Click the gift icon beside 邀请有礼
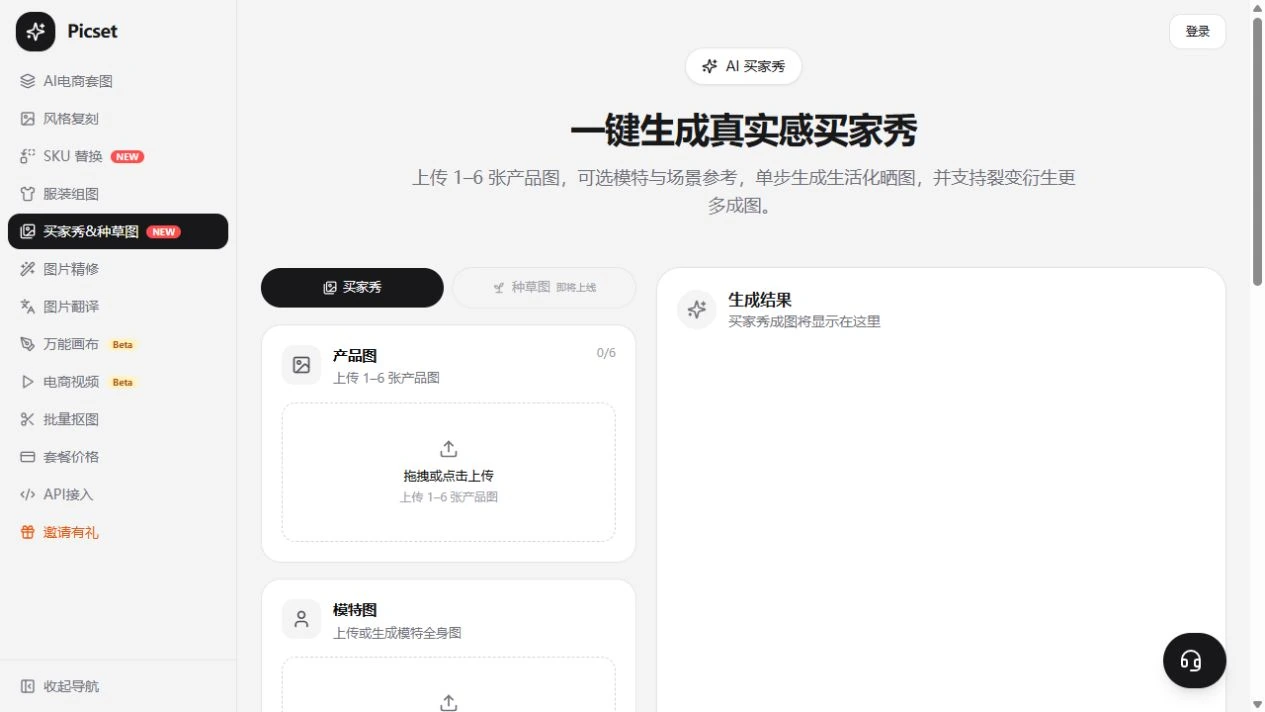This screenshot has width=1265, height=712. point(28,532)
